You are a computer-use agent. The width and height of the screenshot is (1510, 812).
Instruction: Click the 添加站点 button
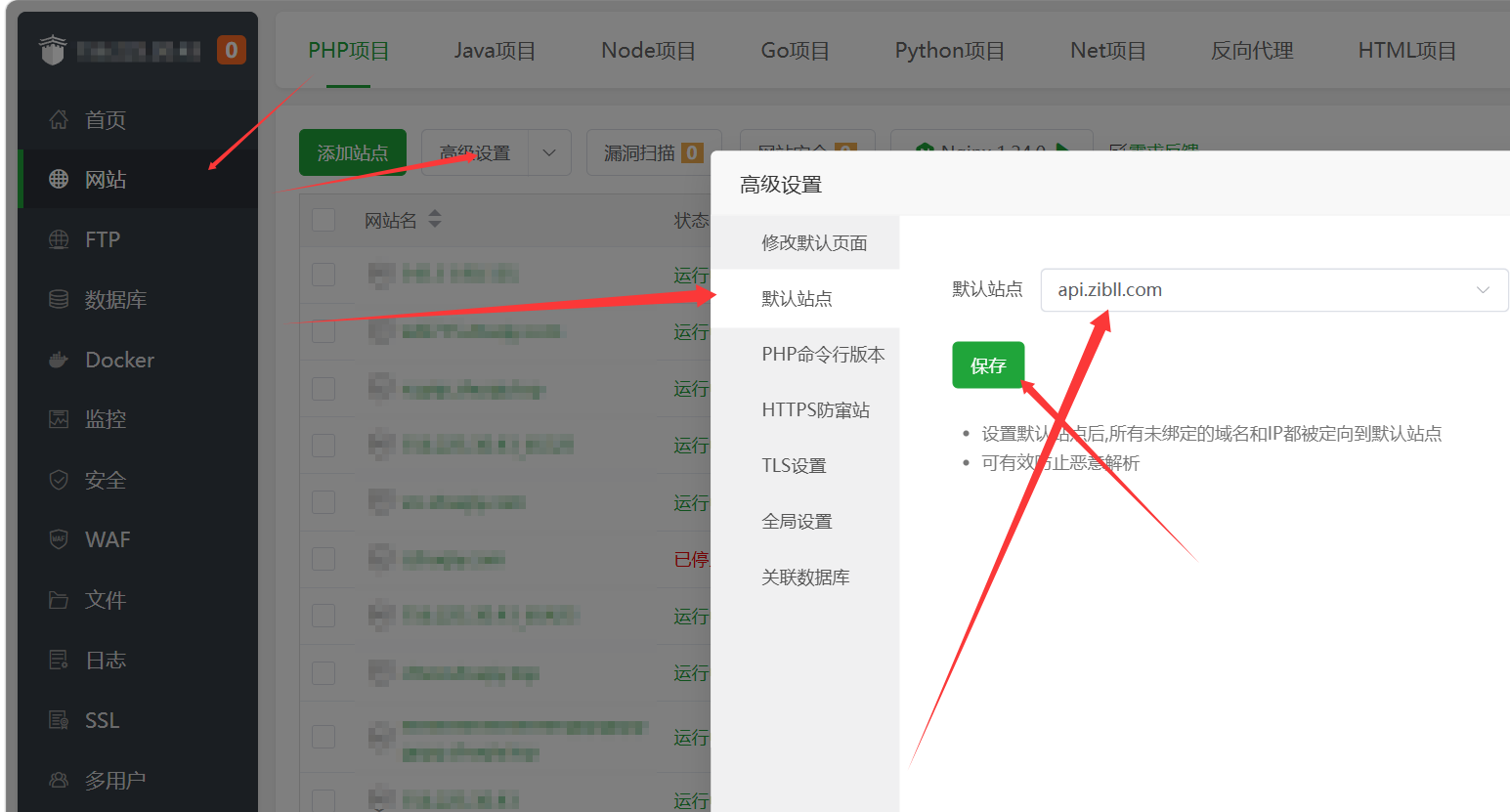point(352,152)
